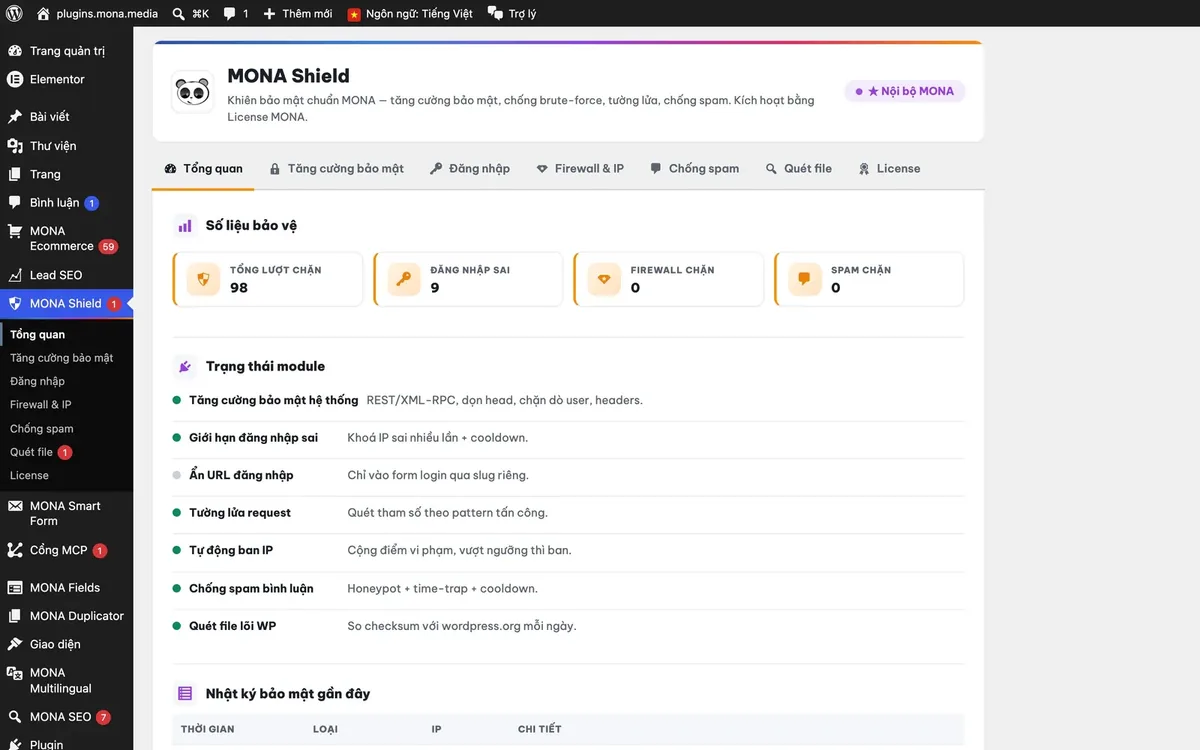Open the Quét file tab
1200x750 pixels.
pos(799,169)
